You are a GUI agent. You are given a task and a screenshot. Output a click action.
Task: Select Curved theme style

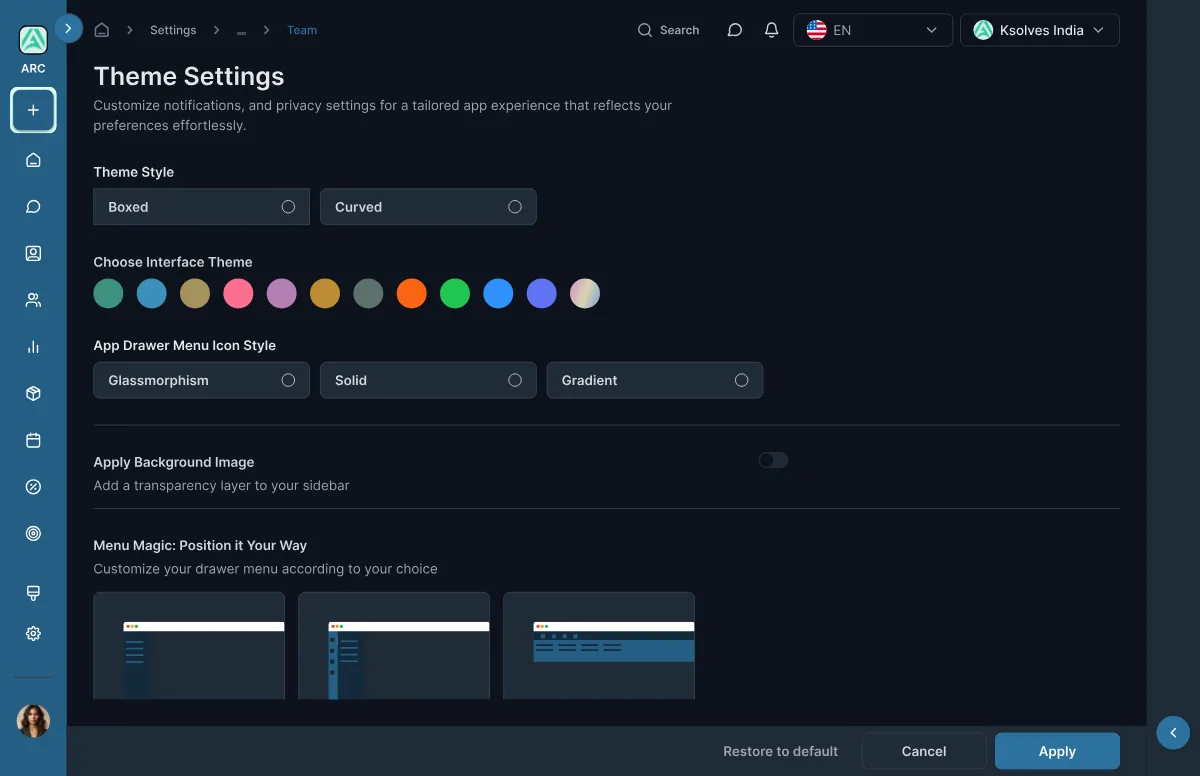tap(428, 207)
